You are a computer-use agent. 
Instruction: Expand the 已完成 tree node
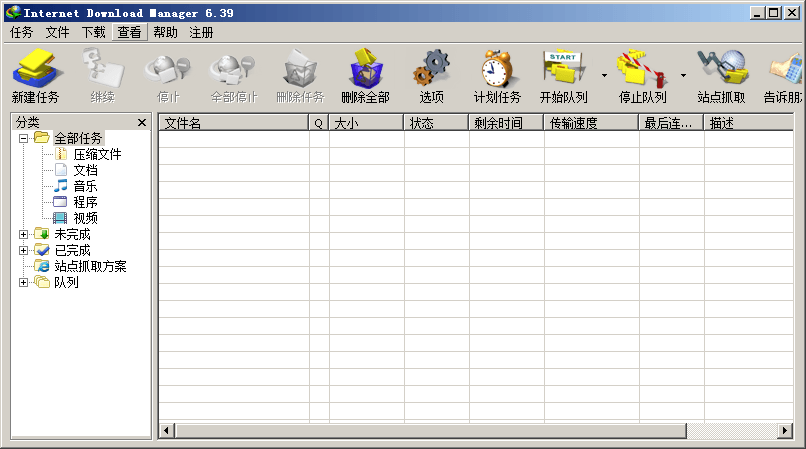pos(23,250)
